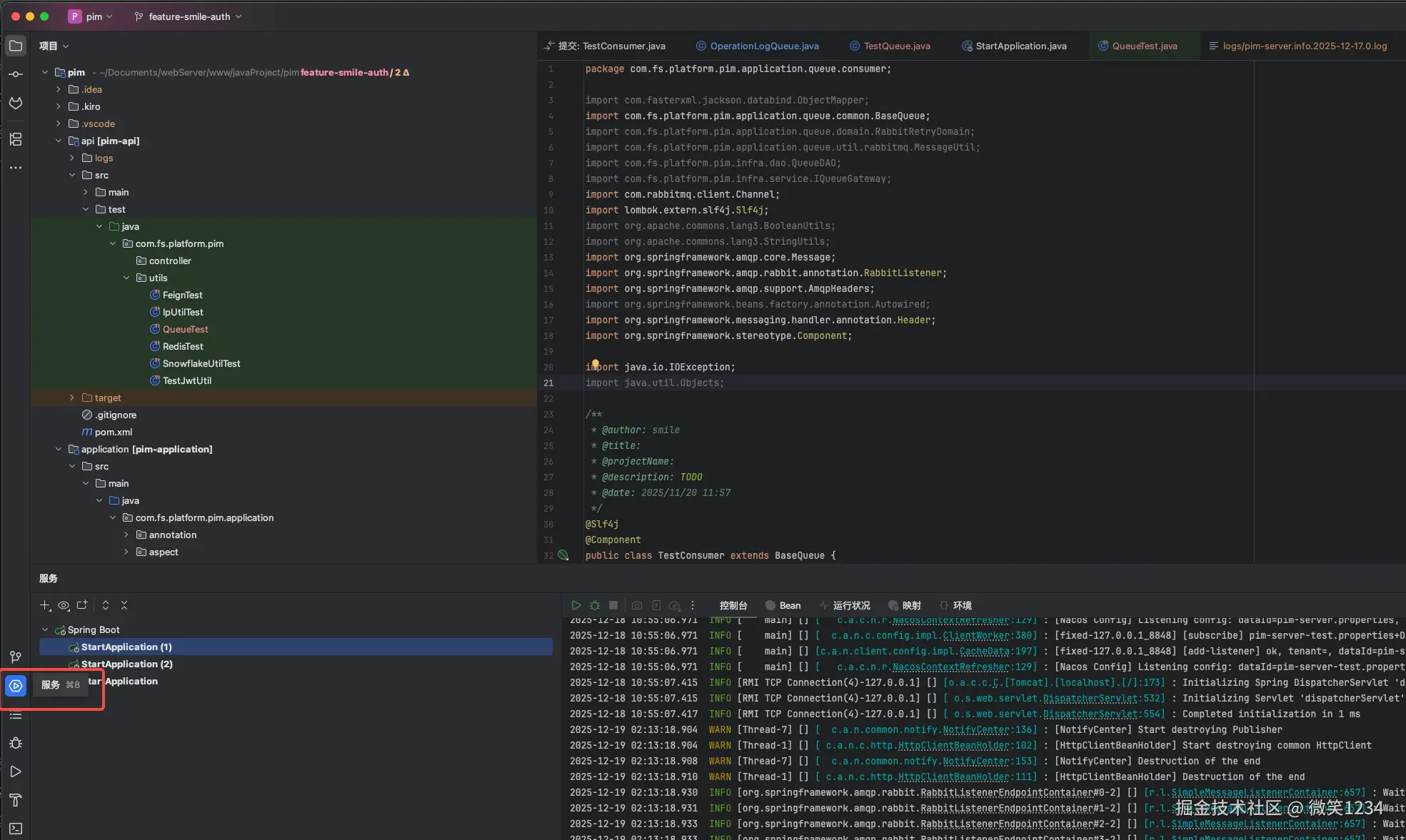Rerun service with green play button

click(576, 605)
